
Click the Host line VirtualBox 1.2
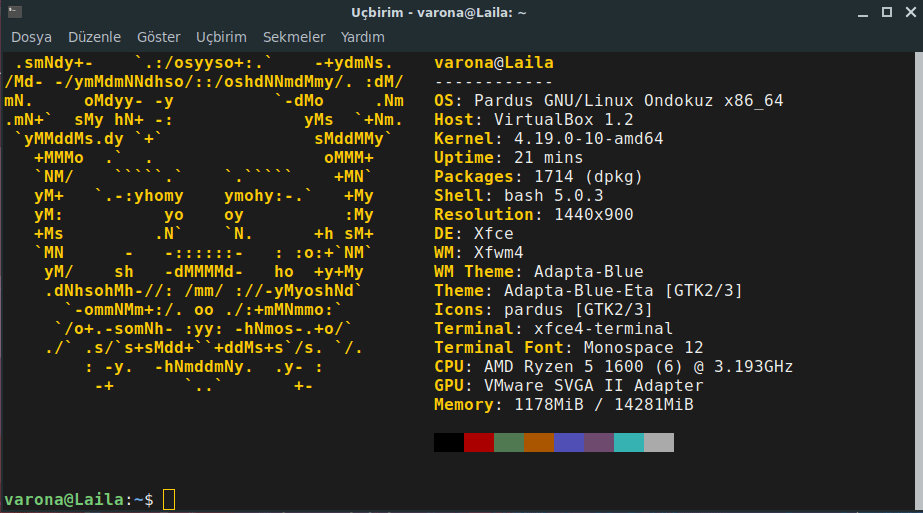coord(533,120)
